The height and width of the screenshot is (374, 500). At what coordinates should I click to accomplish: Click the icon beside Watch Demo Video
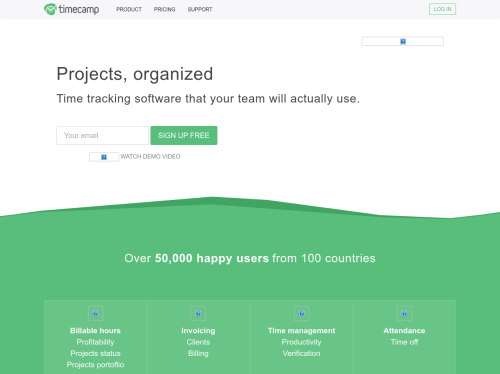[104, 157]
